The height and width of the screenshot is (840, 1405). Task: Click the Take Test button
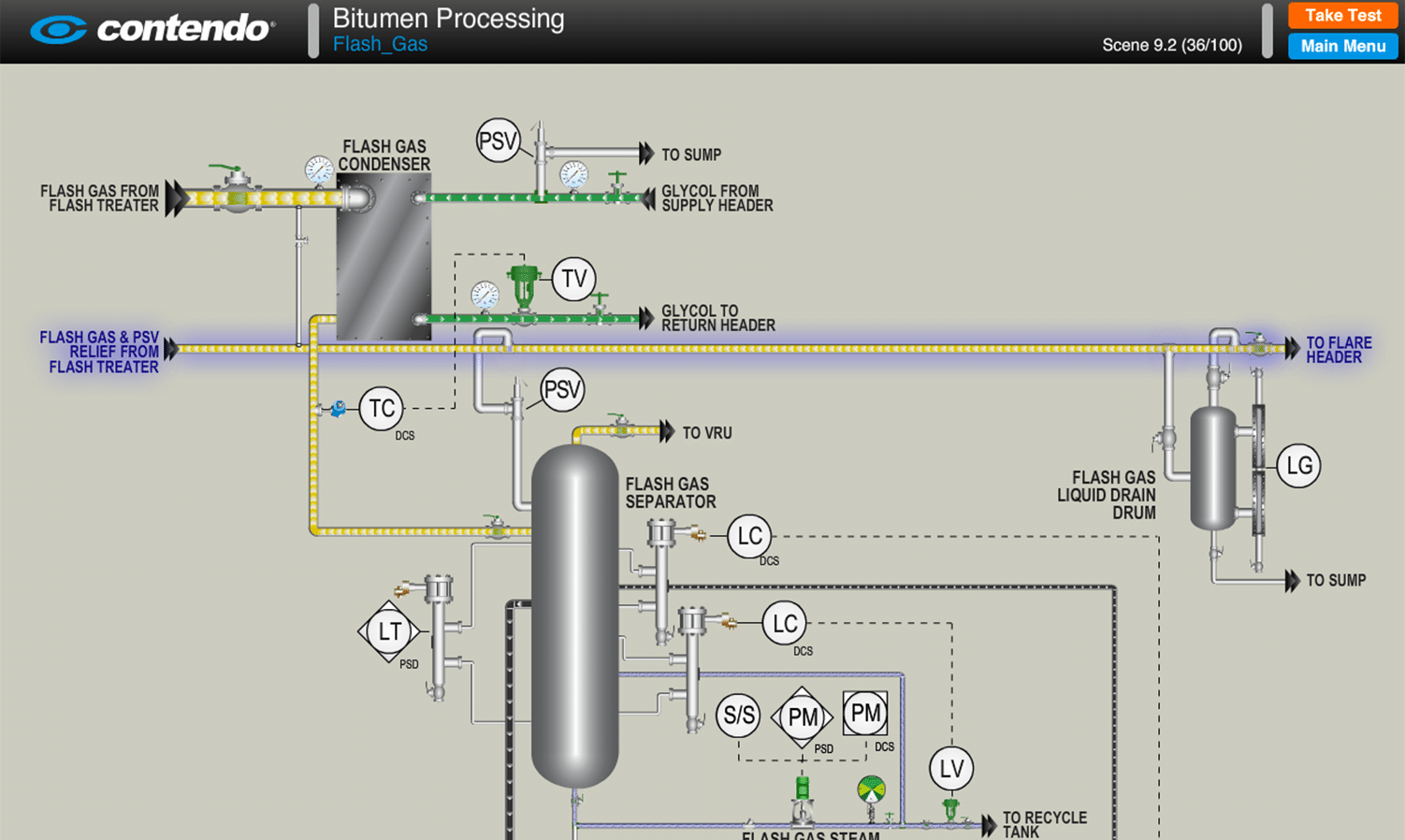click(x=1342, y=16)
